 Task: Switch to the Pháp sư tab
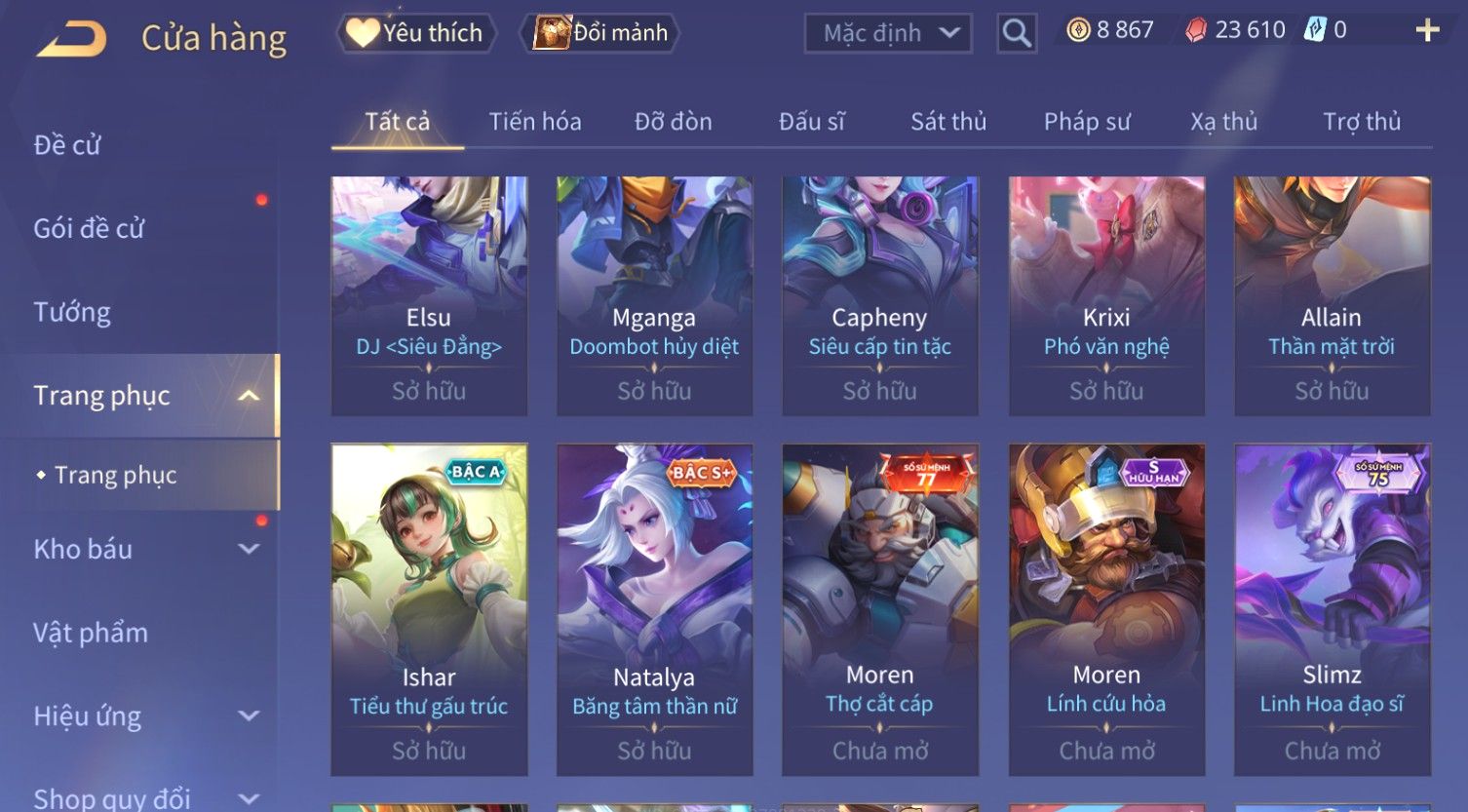tap(1087, 122)
